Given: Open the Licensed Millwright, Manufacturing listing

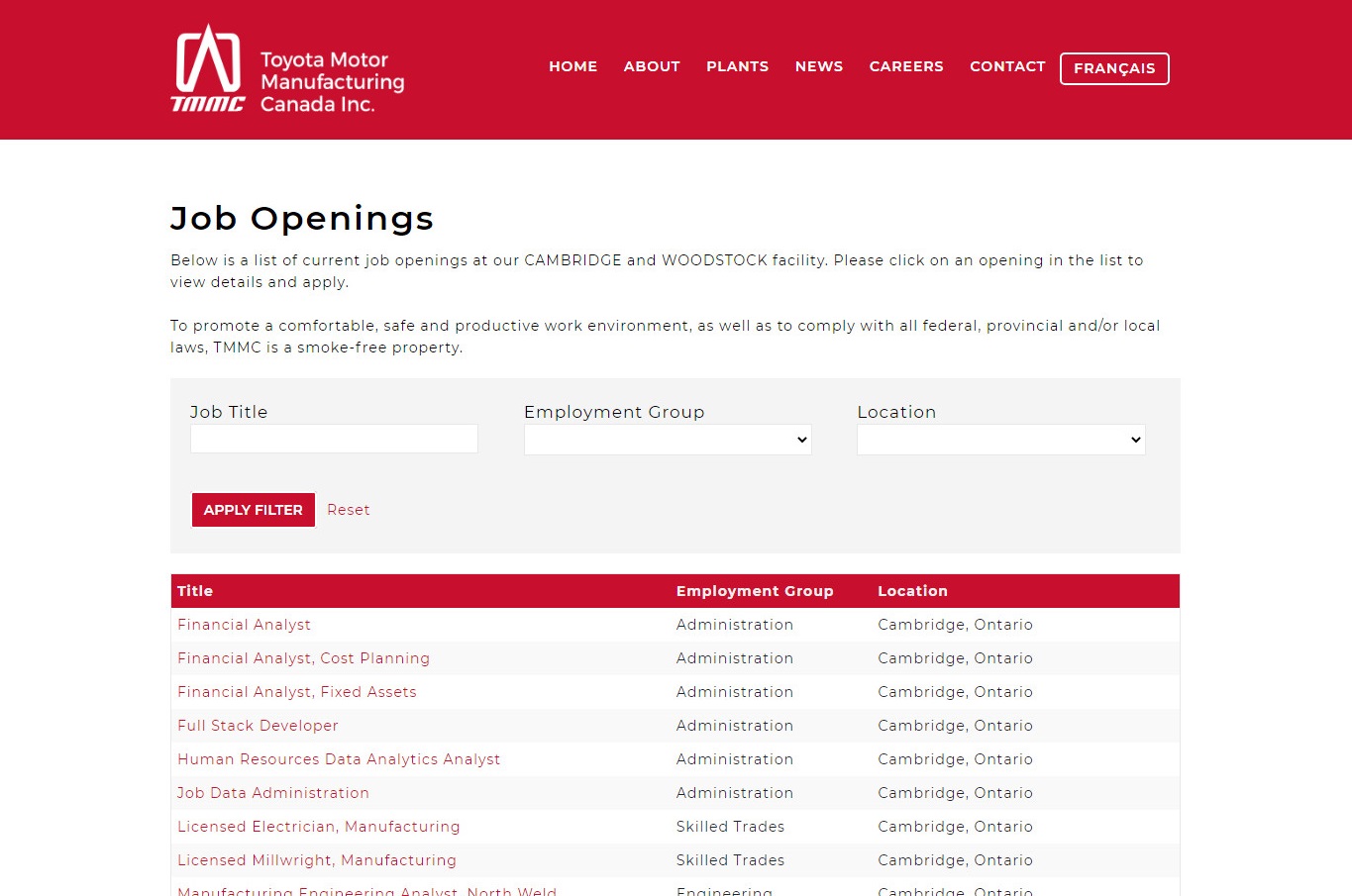Looking at the screenshot, I should coord(316,860).
